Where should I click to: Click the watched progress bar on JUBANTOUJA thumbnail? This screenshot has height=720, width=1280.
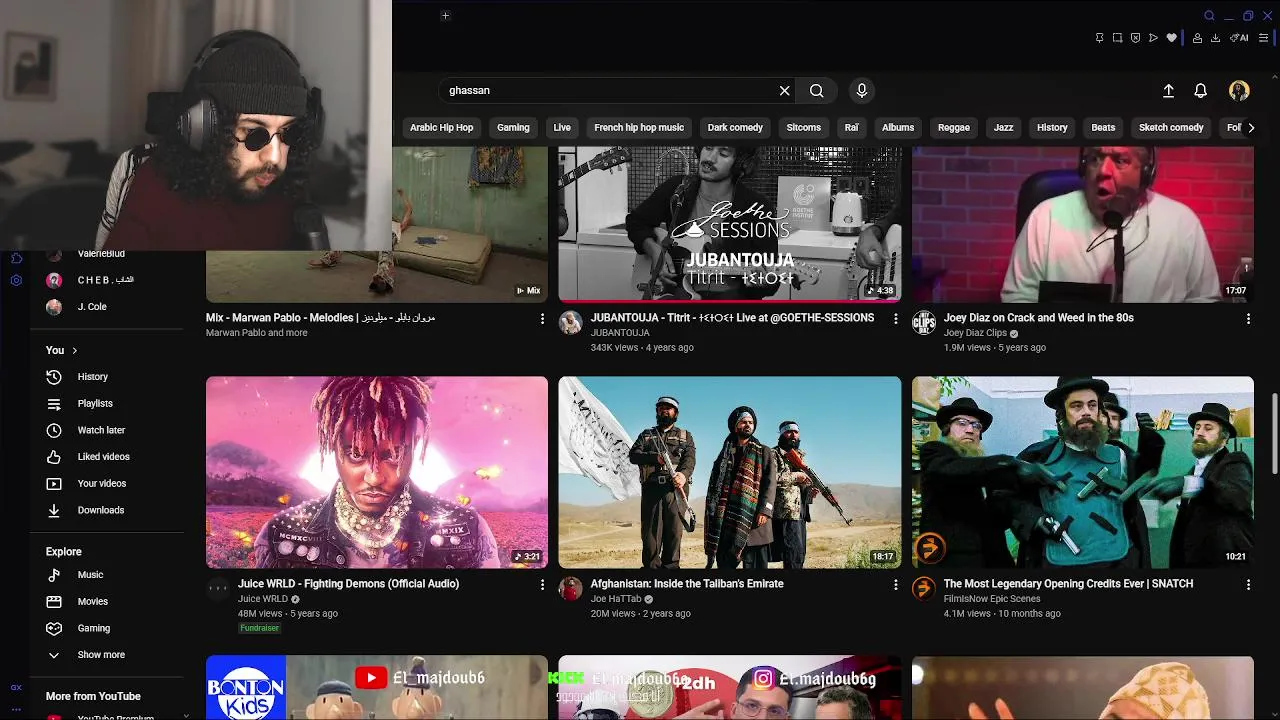730,299
